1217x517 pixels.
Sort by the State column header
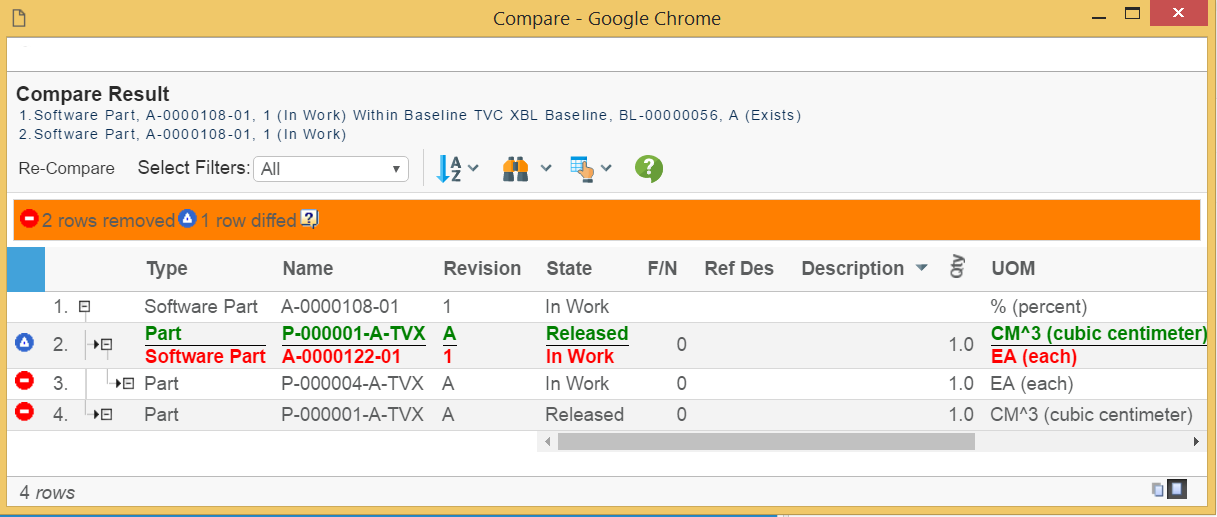[569, 268]
